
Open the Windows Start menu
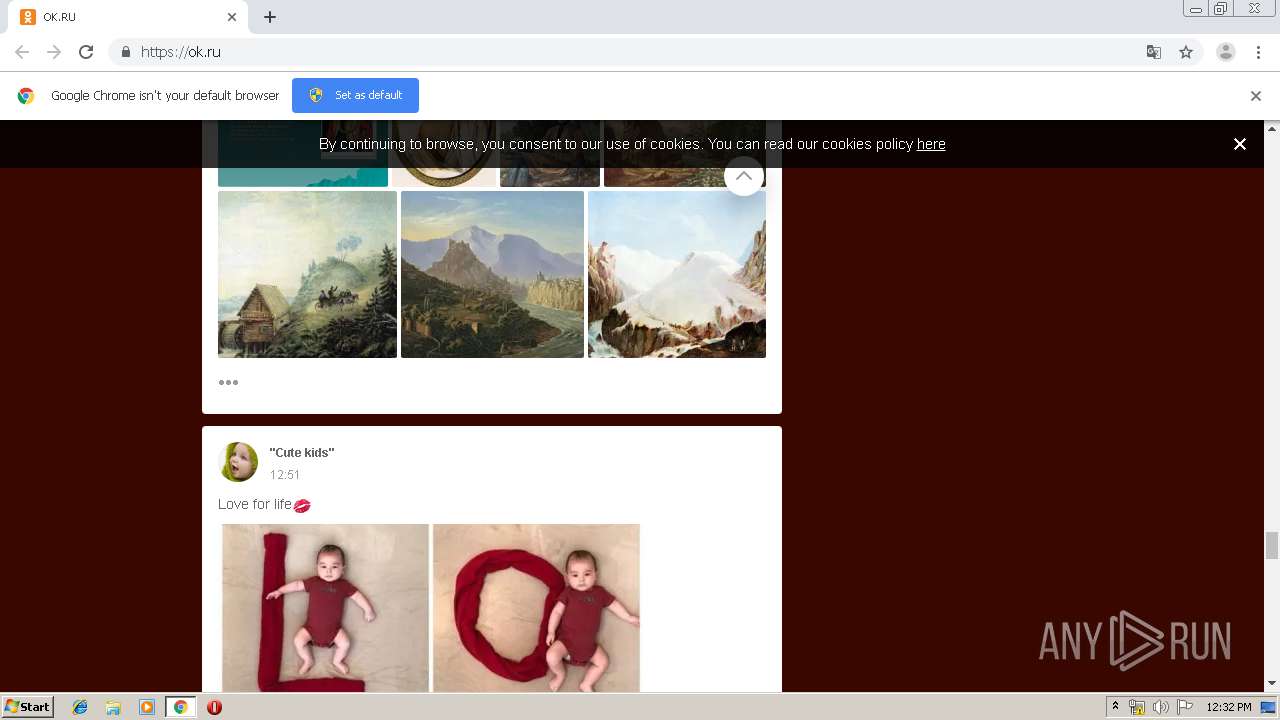coord(27,706)
